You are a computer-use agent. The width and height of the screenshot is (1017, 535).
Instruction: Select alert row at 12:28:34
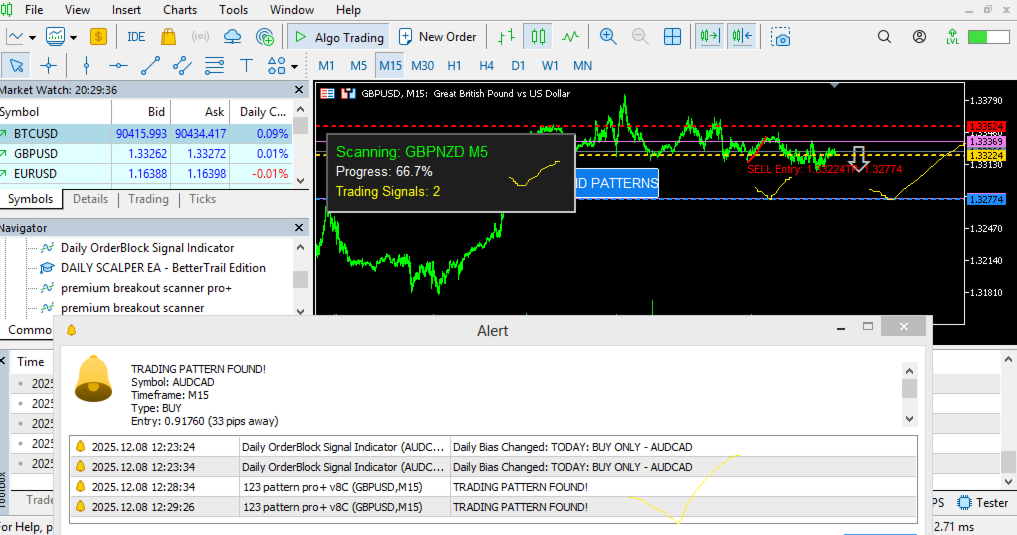pyautogui.click(x=494, y=487)
